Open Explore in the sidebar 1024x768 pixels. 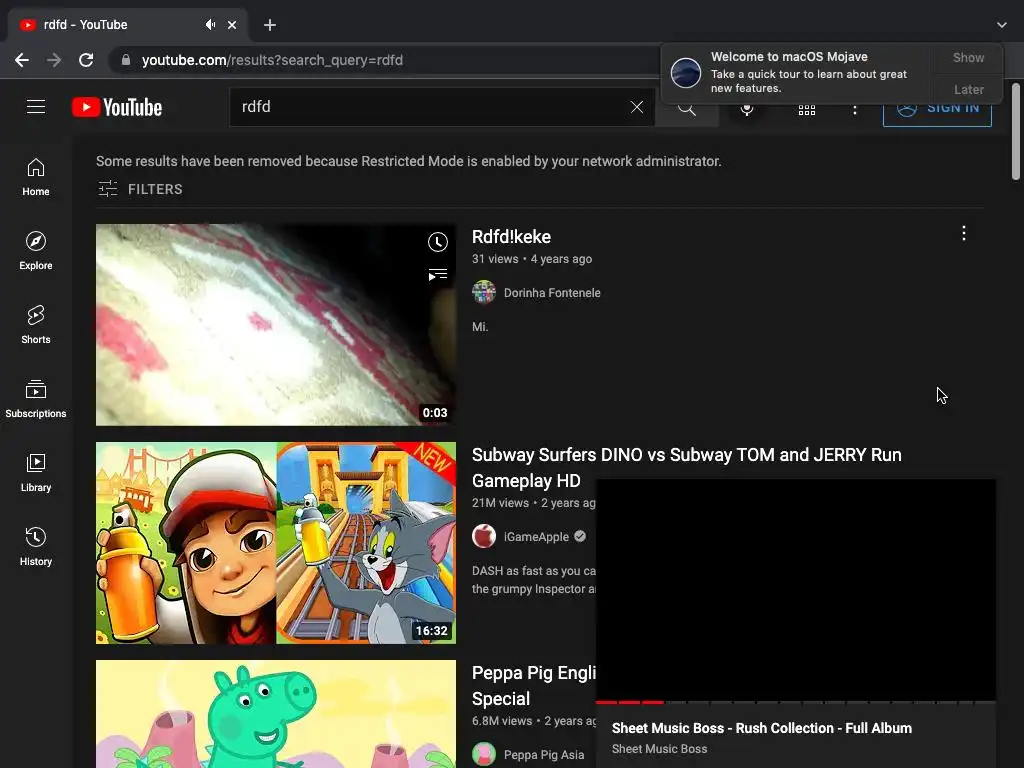pyautogui.click(x=36, y=251)
